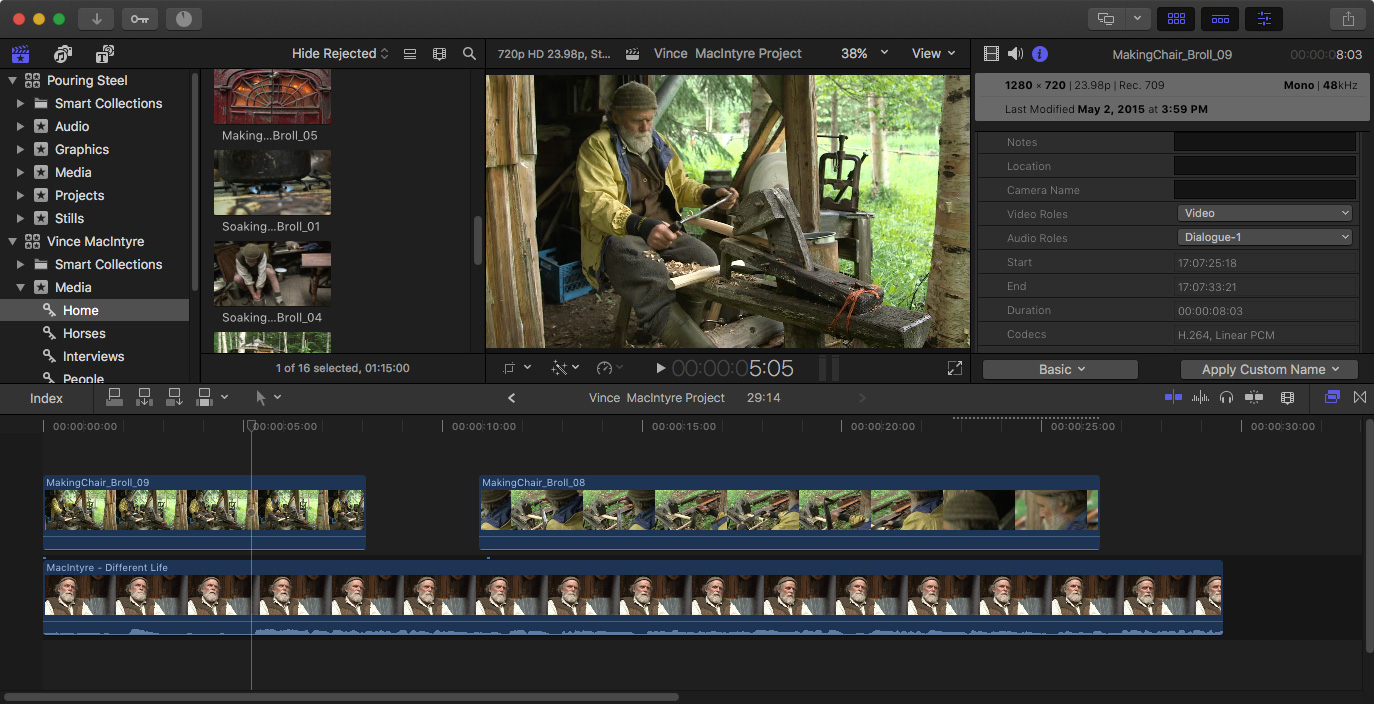Click the import media arrow button
Viewport: 1374px width, 704px height.
(x=96, y=19)
